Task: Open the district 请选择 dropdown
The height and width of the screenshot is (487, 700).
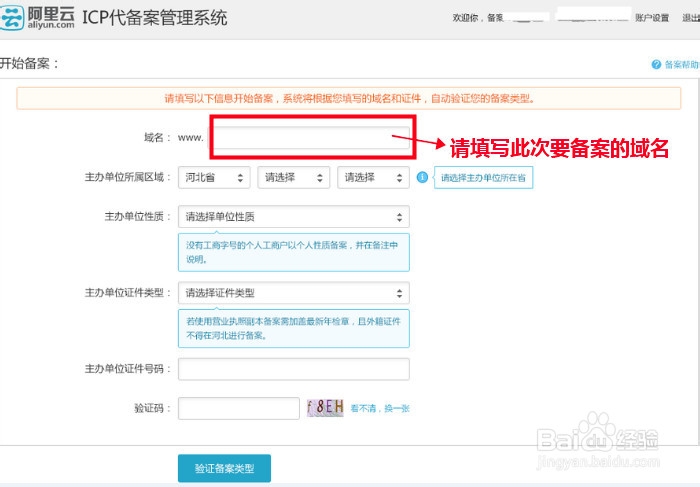Action: click(373, 178)
